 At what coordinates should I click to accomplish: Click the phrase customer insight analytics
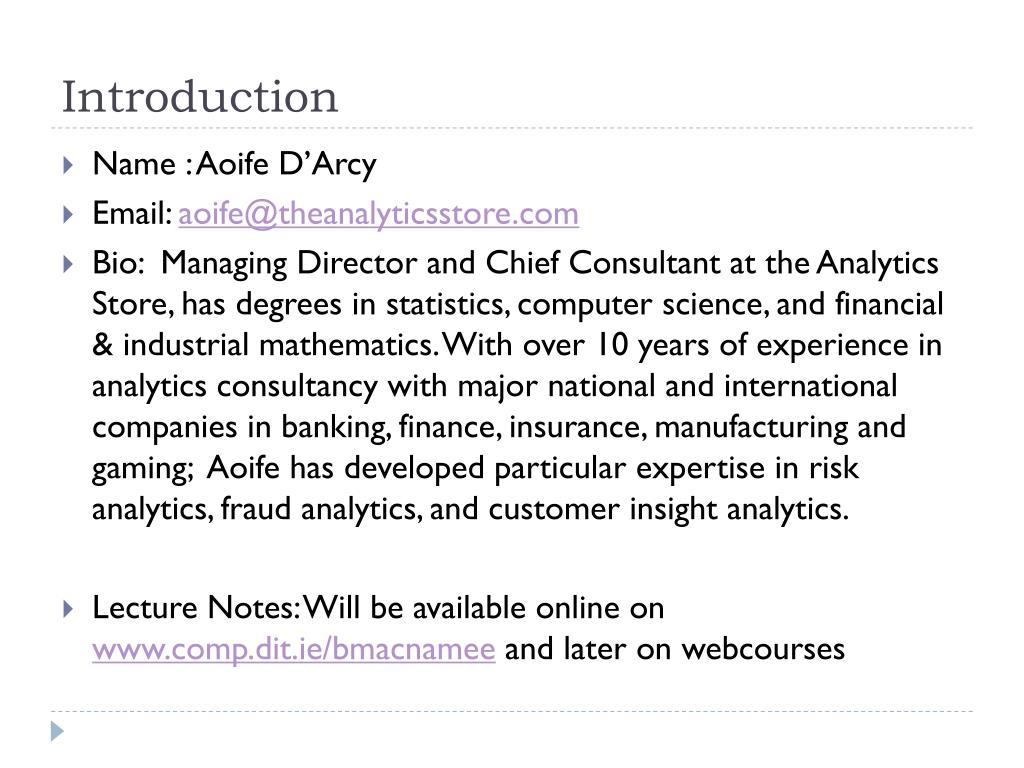tap(669, 510)
